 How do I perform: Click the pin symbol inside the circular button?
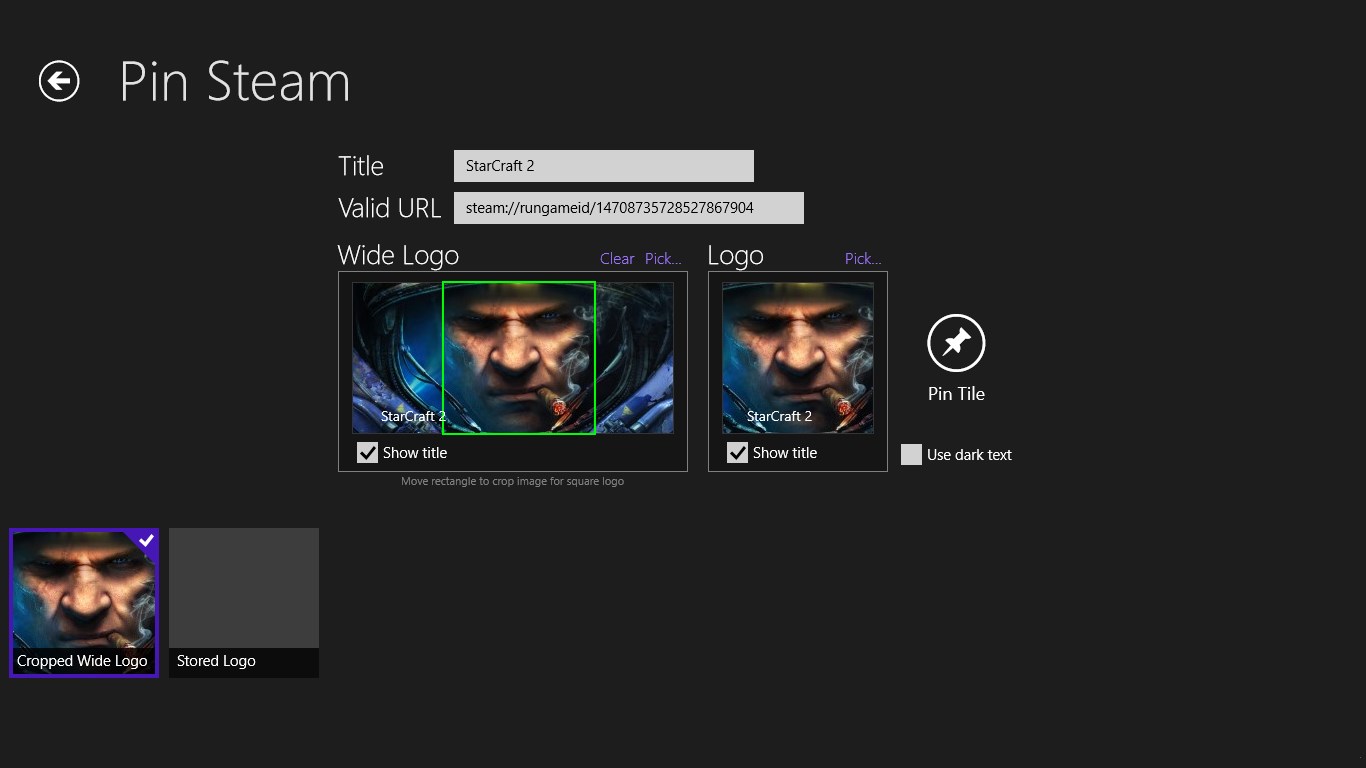coord(955,341)
